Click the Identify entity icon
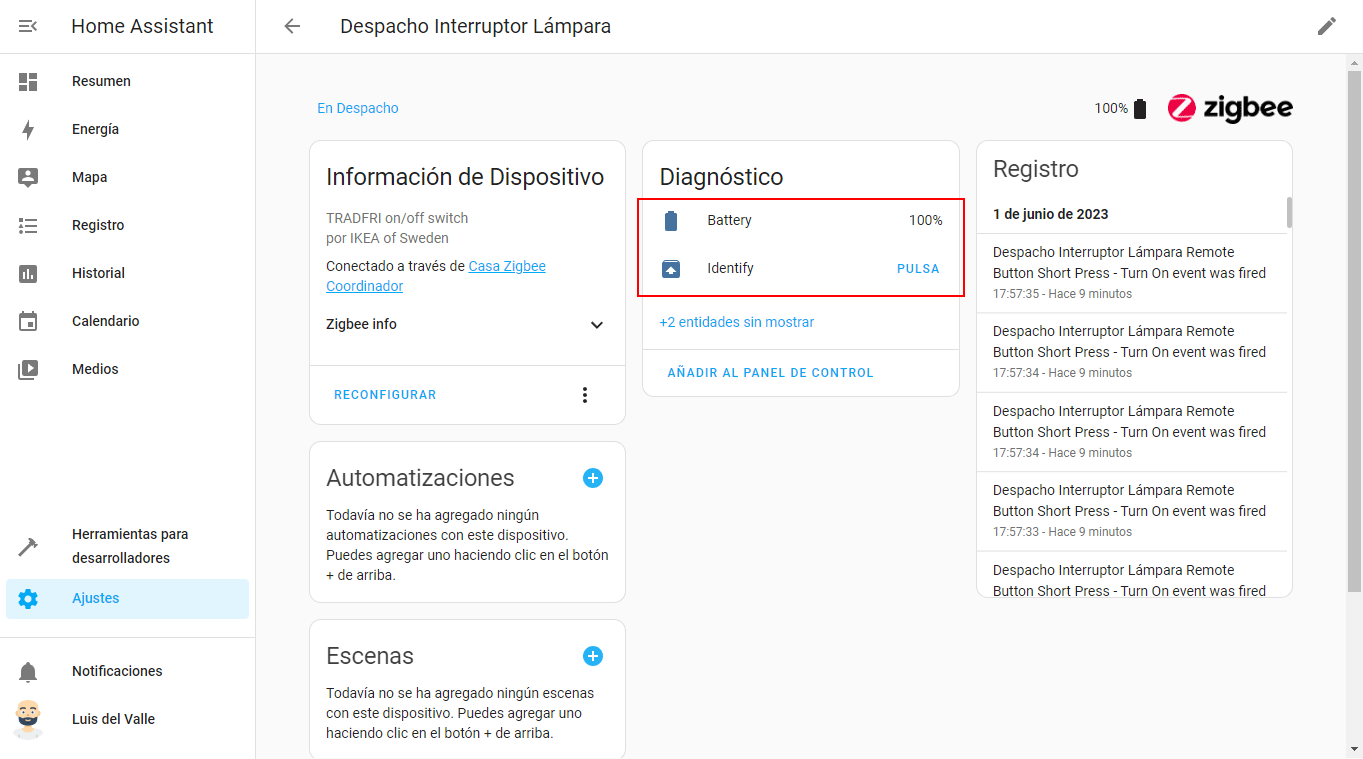Screen dimensions: 1363x759 671,268
